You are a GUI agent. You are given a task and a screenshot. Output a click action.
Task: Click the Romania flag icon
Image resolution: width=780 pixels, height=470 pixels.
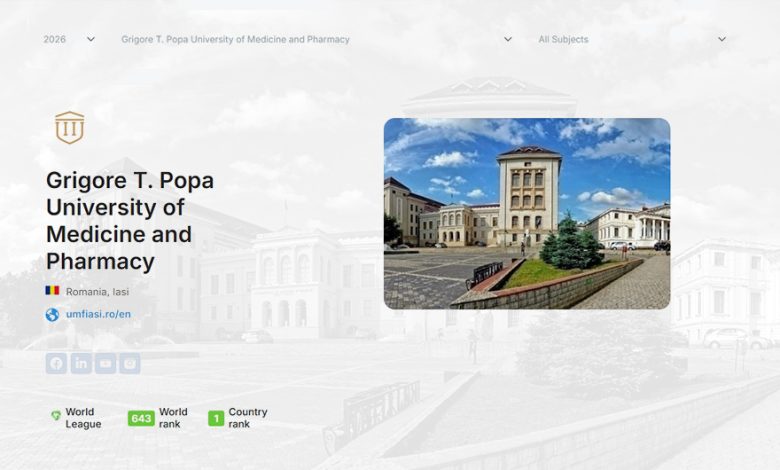click(52, 290)
